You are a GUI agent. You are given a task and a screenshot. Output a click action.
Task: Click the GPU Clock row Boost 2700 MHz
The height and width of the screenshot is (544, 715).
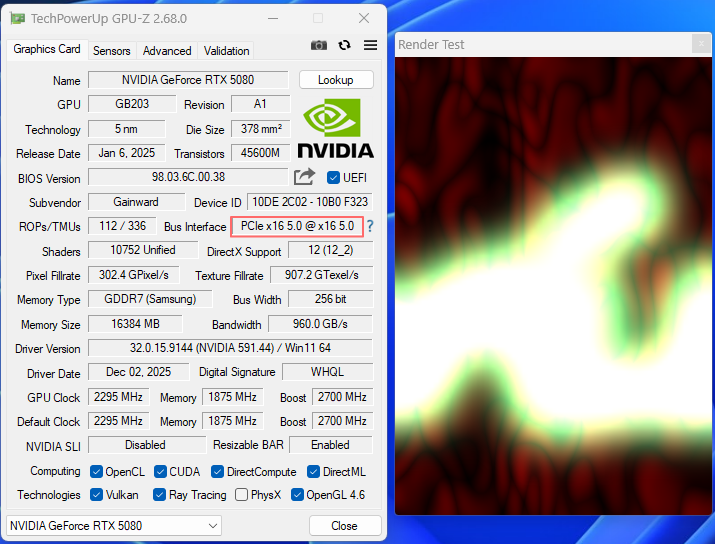pyautogui.click(x=342, y=397)
